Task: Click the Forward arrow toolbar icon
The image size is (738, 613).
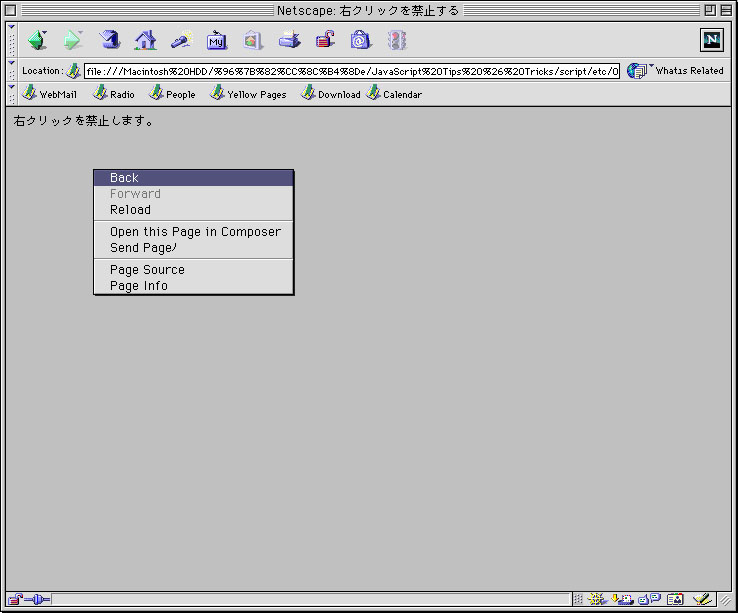Action: [72, 40]
